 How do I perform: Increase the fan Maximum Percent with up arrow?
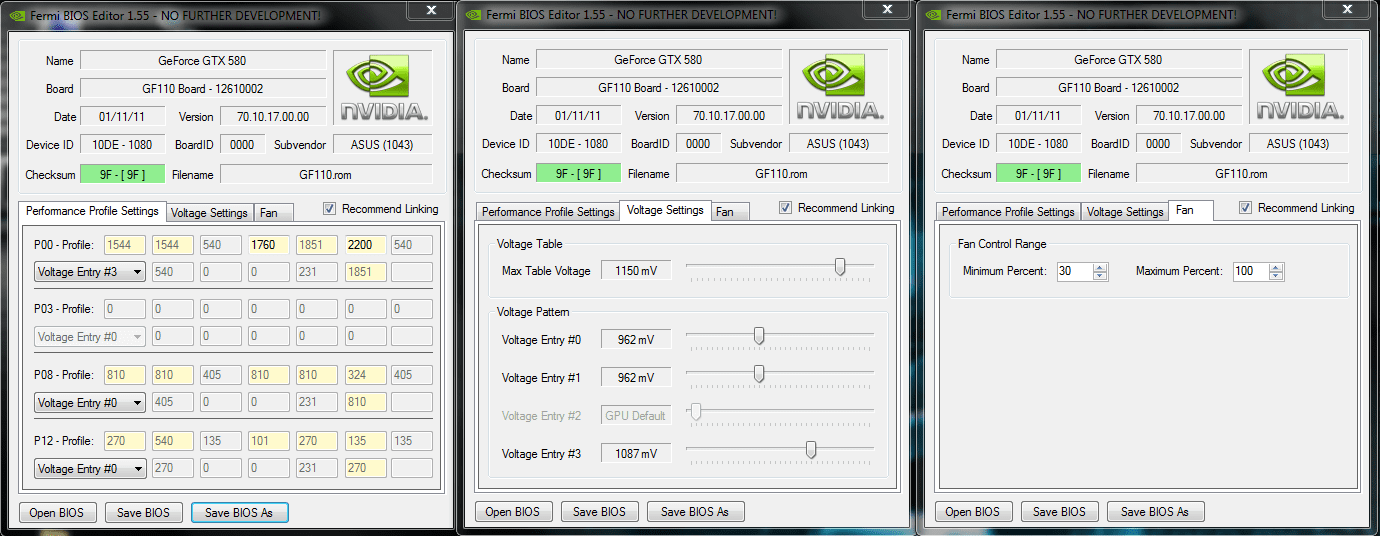(x=1275, y=267)
